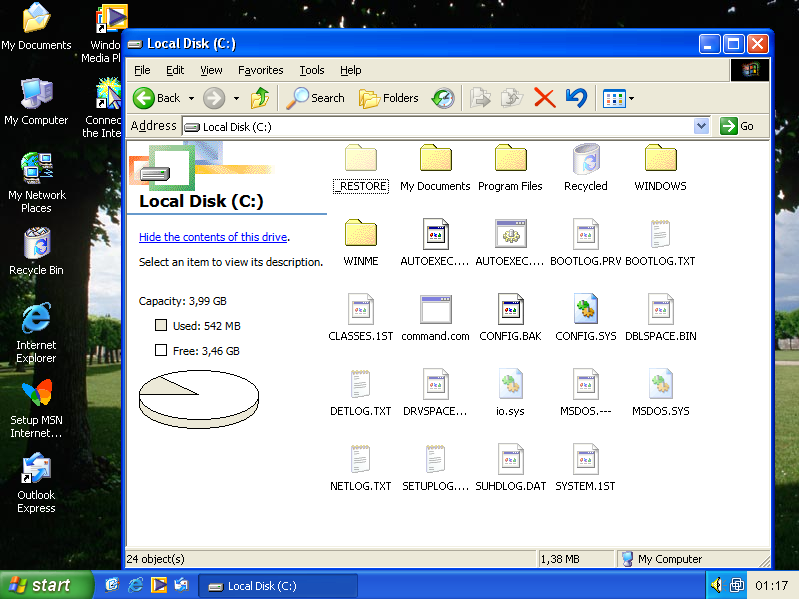Click the Forward arrow toolbar button
Image resolution: width=799 pixels, height=599 pixels.
(x=214, y=98)
